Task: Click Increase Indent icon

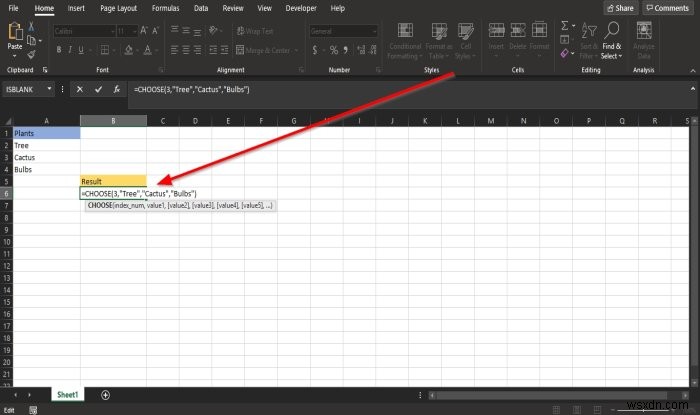Action: (224, 50)
